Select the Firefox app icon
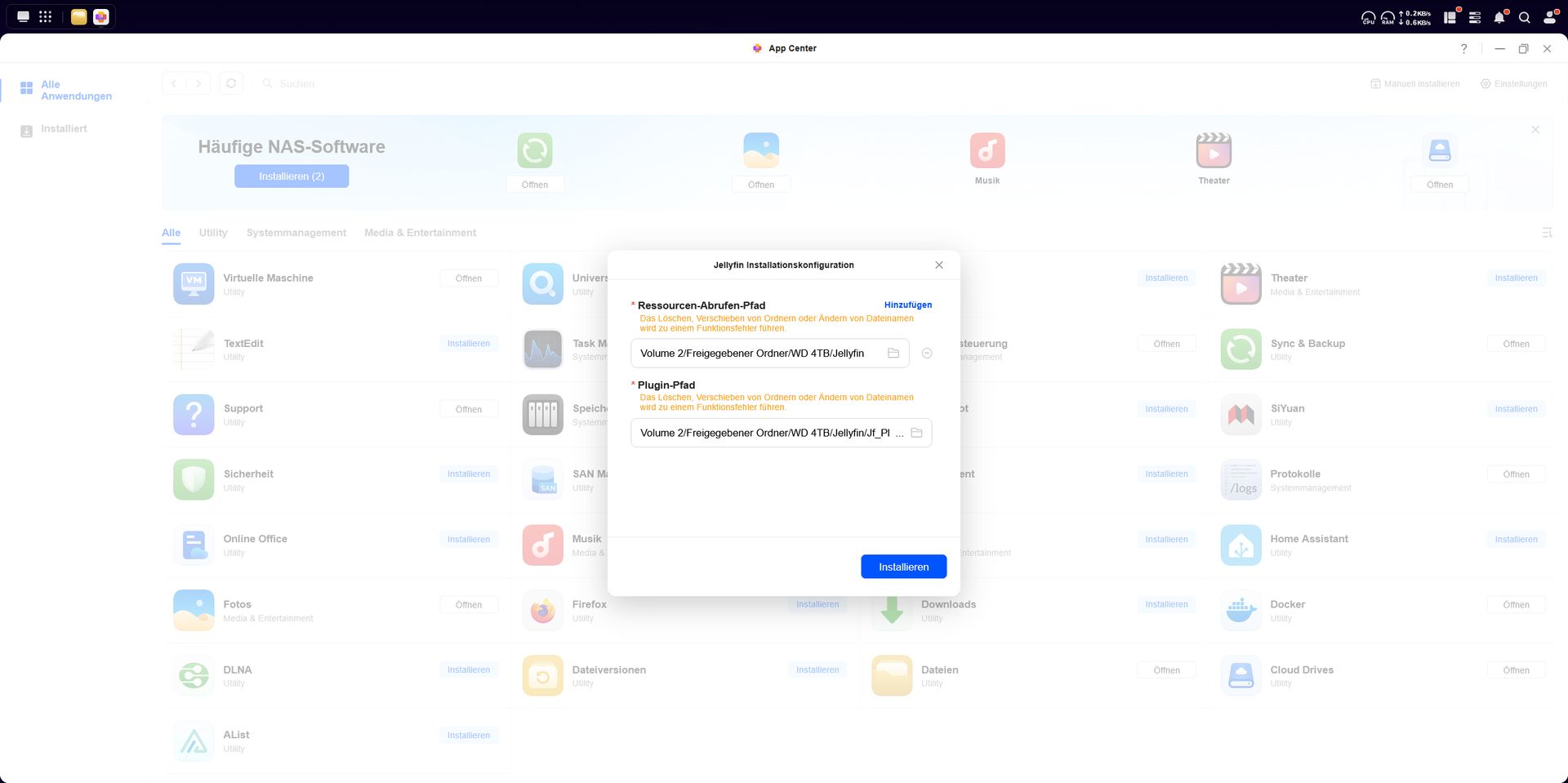This screenshot has width=1568, height=783. click(x=542, y=610)
